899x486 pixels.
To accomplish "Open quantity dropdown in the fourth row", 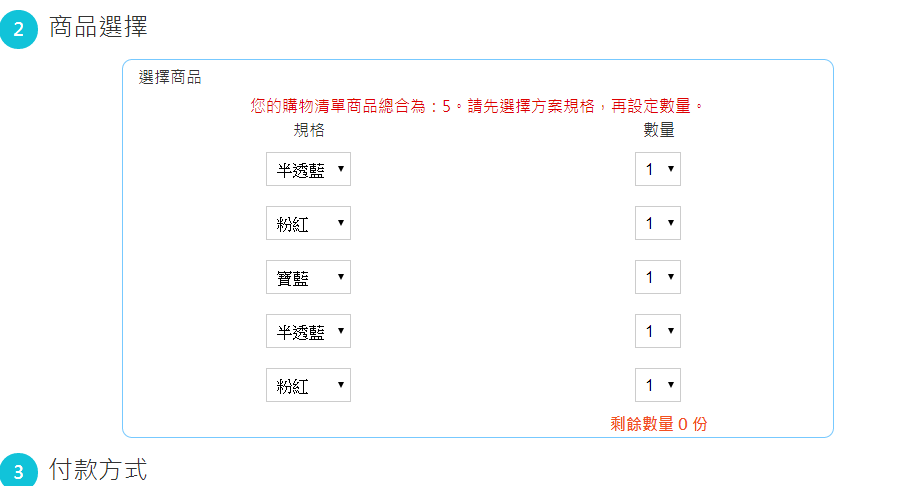I will tap(658, 331).
